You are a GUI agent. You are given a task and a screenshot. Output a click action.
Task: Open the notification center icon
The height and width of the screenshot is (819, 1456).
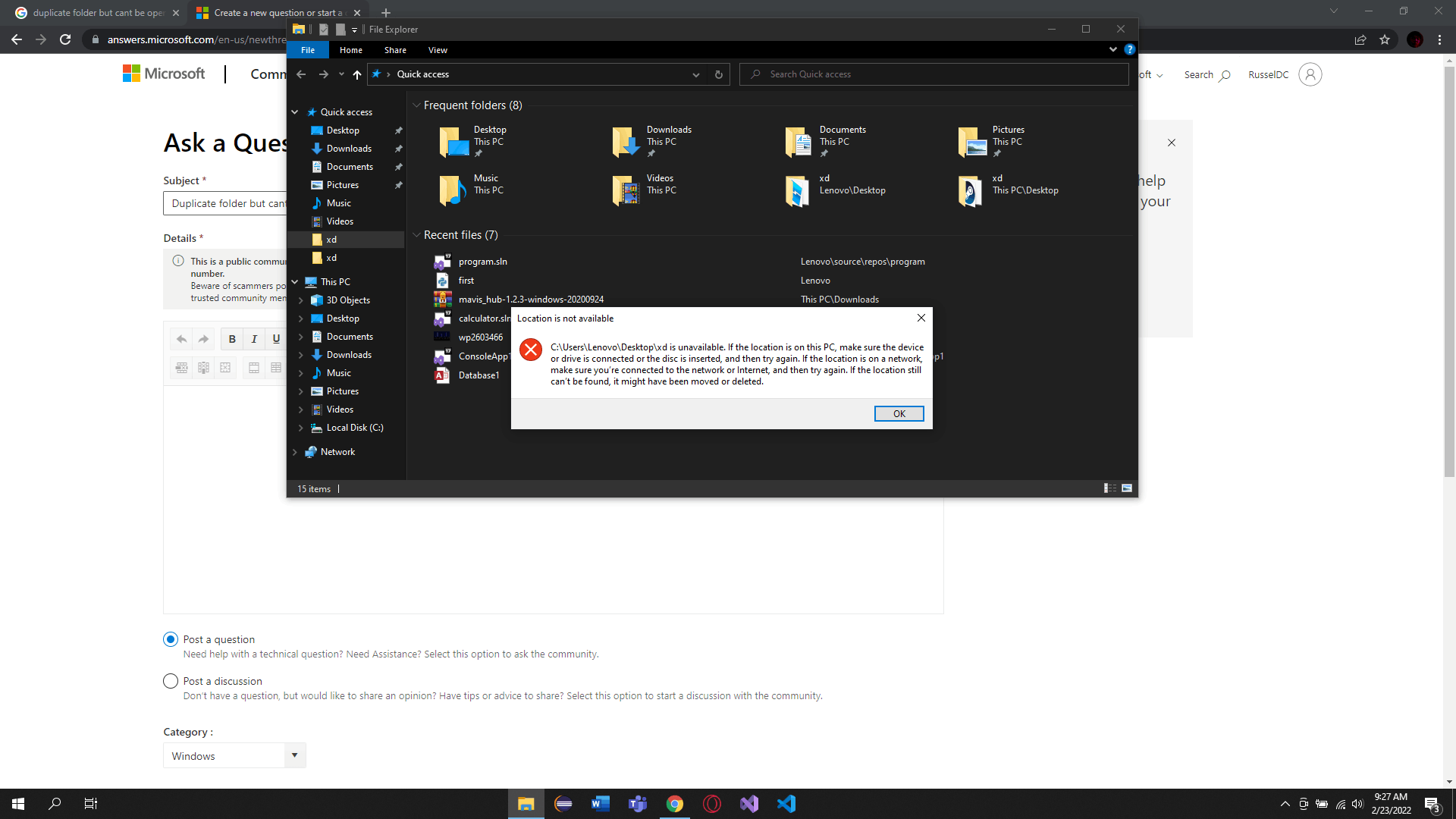tap(1432, 805)
